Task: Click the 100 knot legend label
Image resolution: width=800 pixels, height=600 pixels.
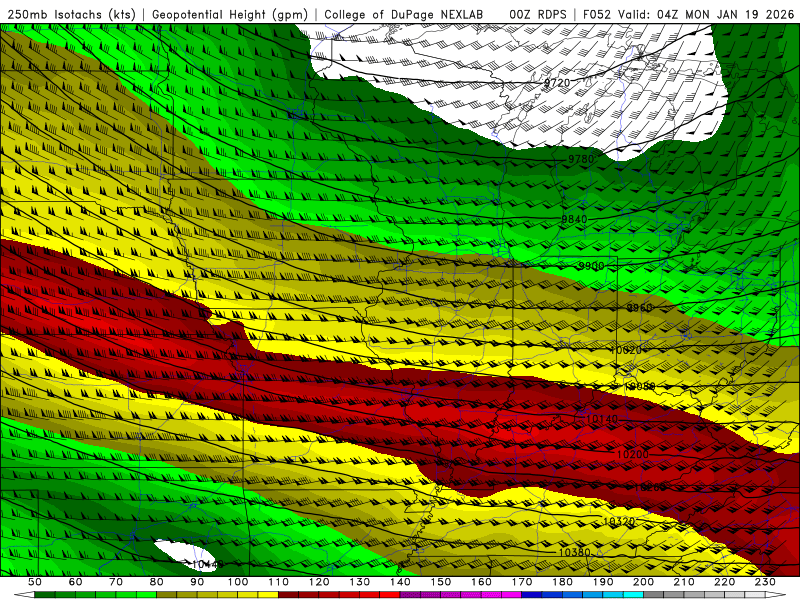Action: [238, 582]
